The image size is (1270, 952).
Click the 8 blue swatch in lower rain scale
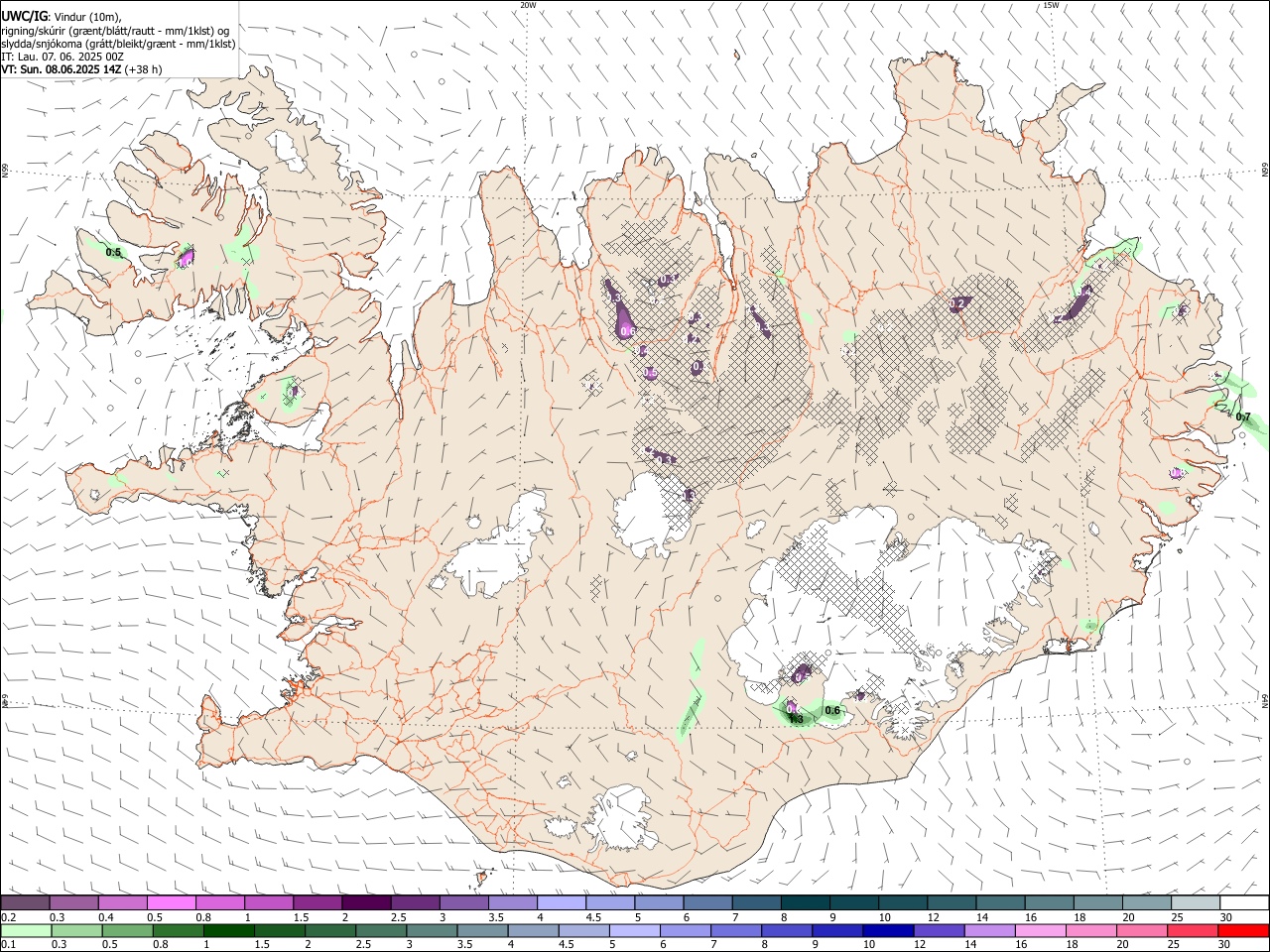tap(786, 931)
